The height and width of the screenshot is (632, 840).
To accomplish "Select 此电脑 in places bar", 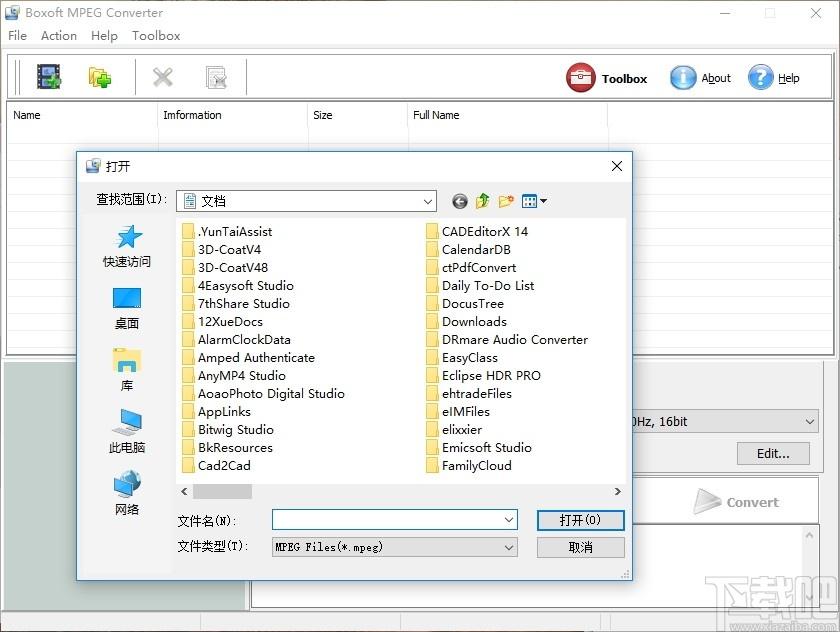I will 127,432.
